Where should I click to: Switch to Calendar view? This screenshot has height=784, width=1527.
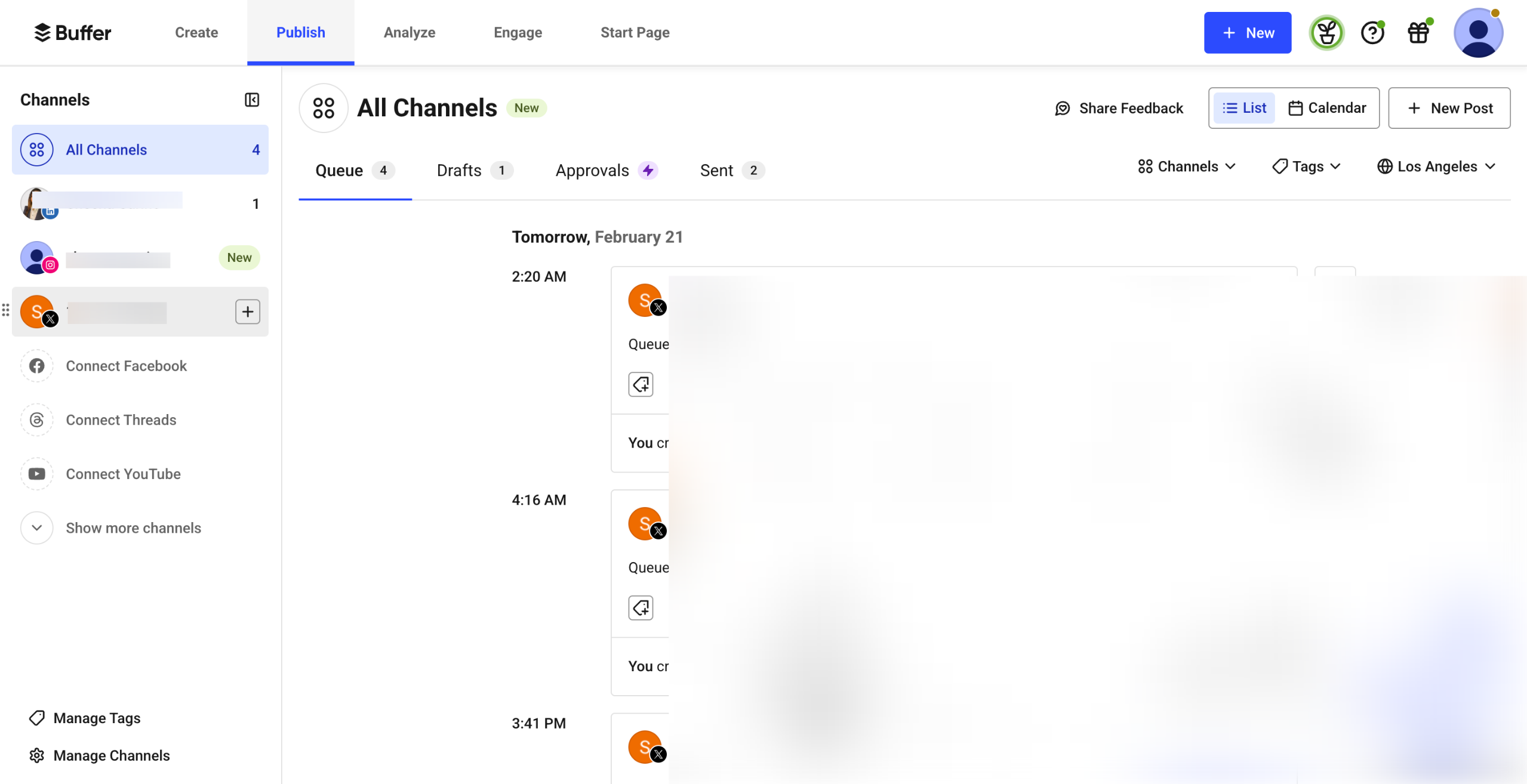[1327, 108]
